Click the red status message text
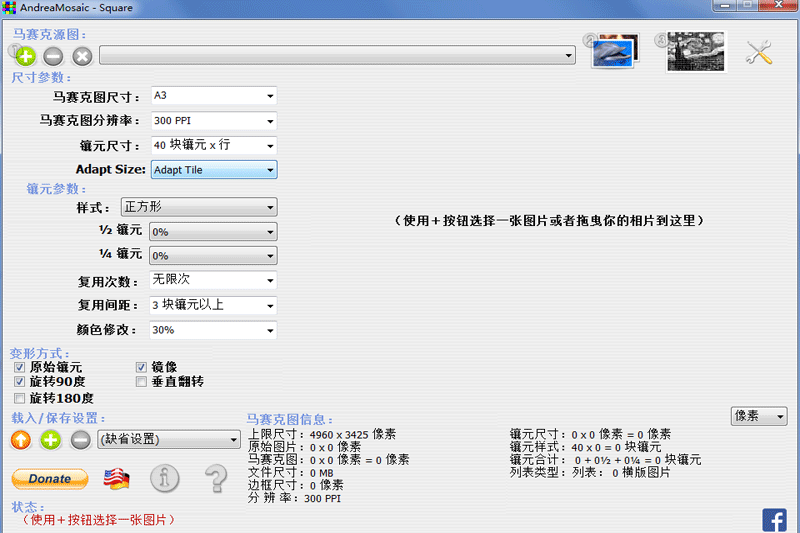 (99, 520)
